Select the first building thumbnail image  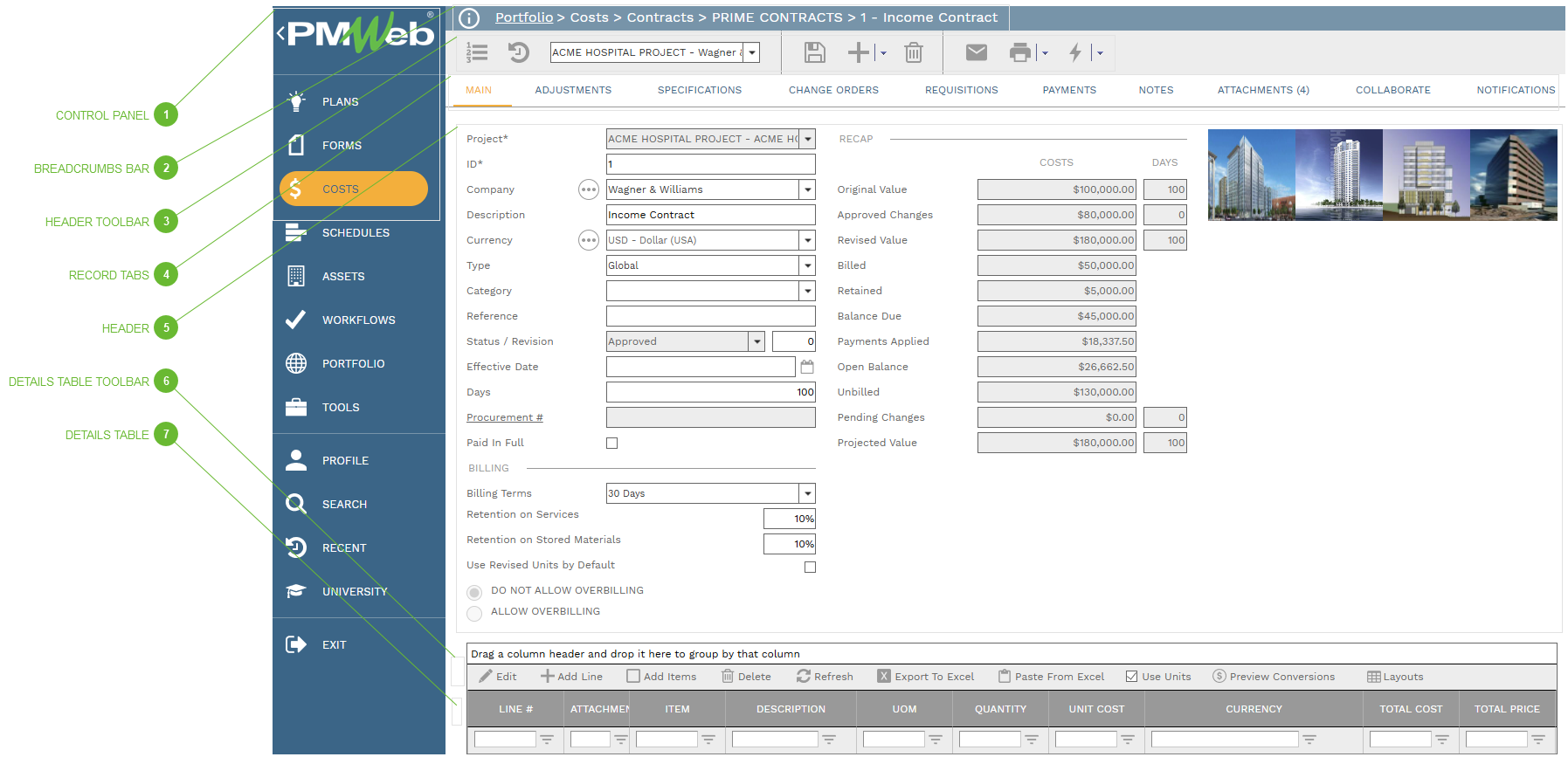click(1251, 175)
